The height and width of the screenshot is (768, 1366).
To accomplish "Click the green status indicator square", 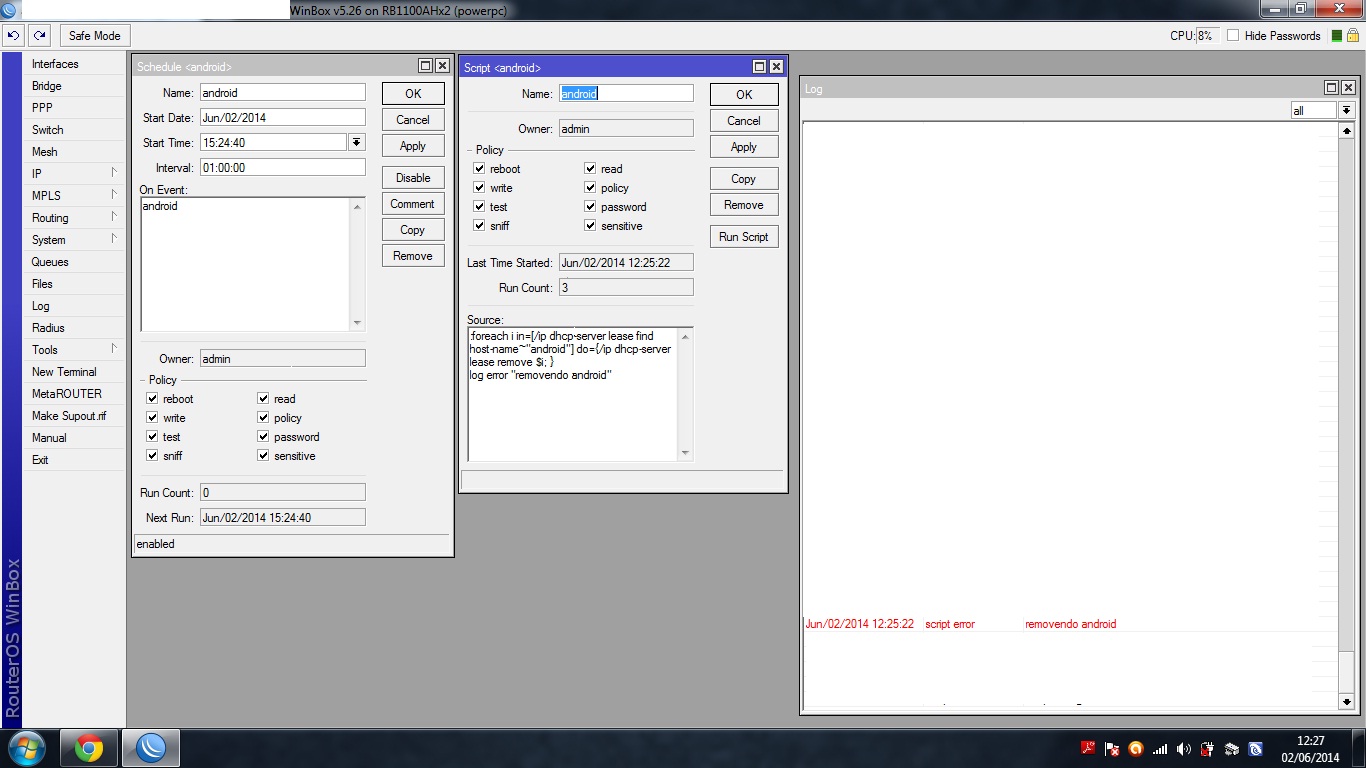I will coord(1337,36).
